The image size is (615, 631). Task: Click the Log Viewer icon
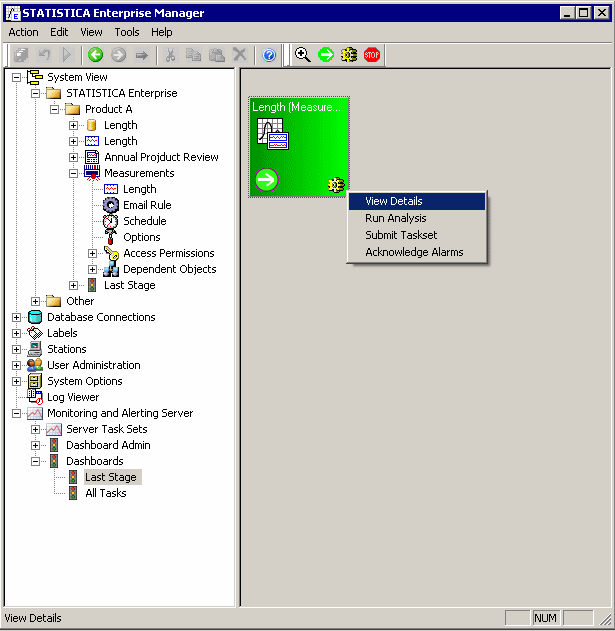(35, 397)
